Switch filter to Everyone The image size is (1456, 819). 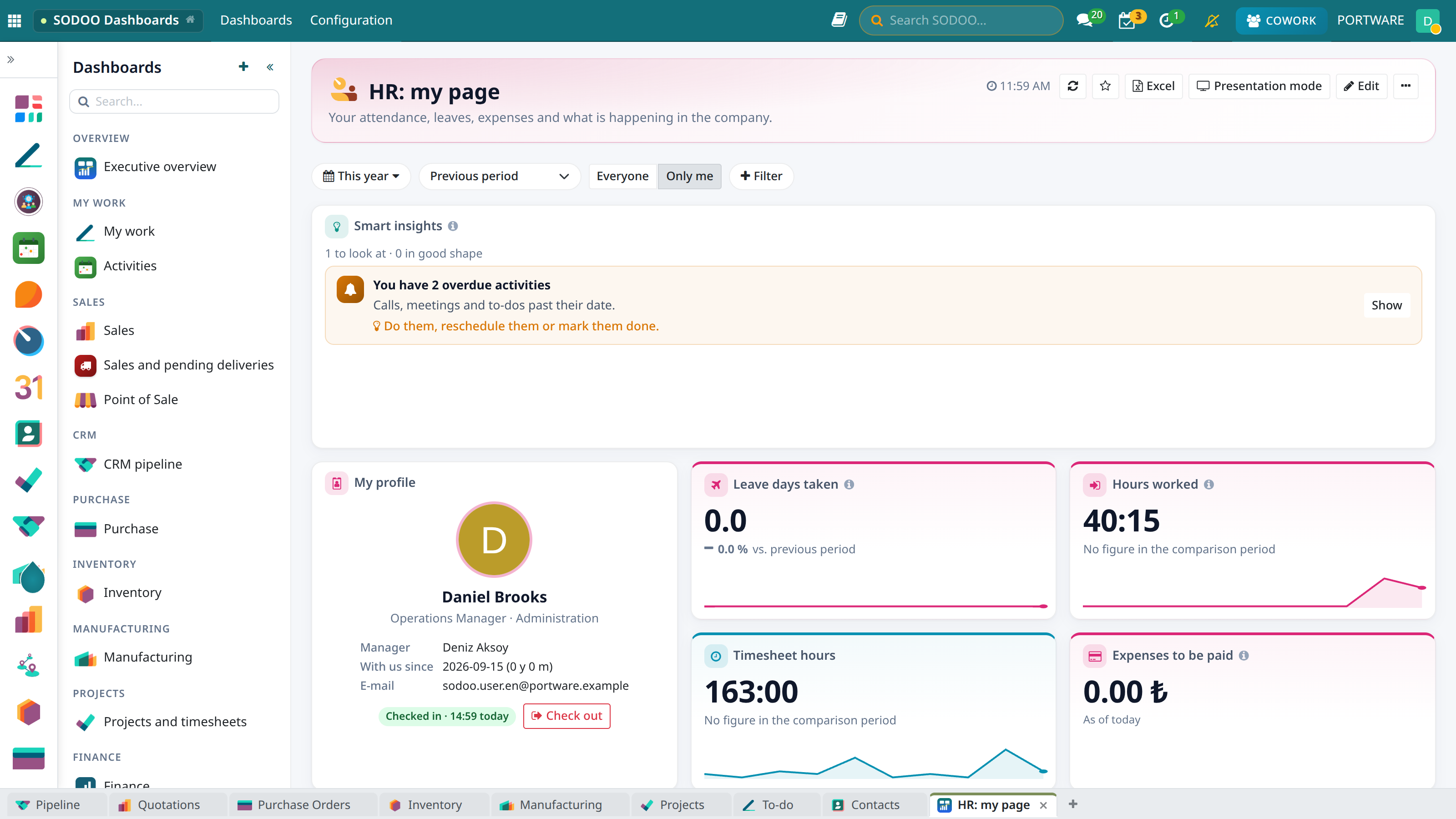point(622,176)
